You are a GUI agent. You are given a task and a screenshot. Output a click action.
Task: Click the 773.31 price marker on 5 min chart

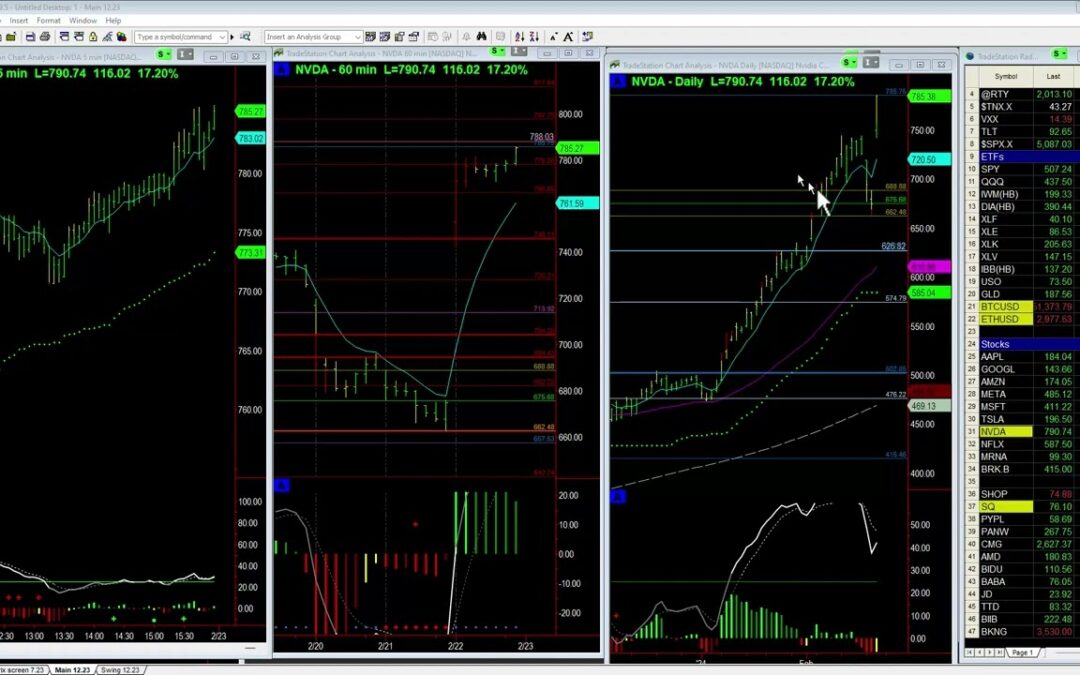250,253
